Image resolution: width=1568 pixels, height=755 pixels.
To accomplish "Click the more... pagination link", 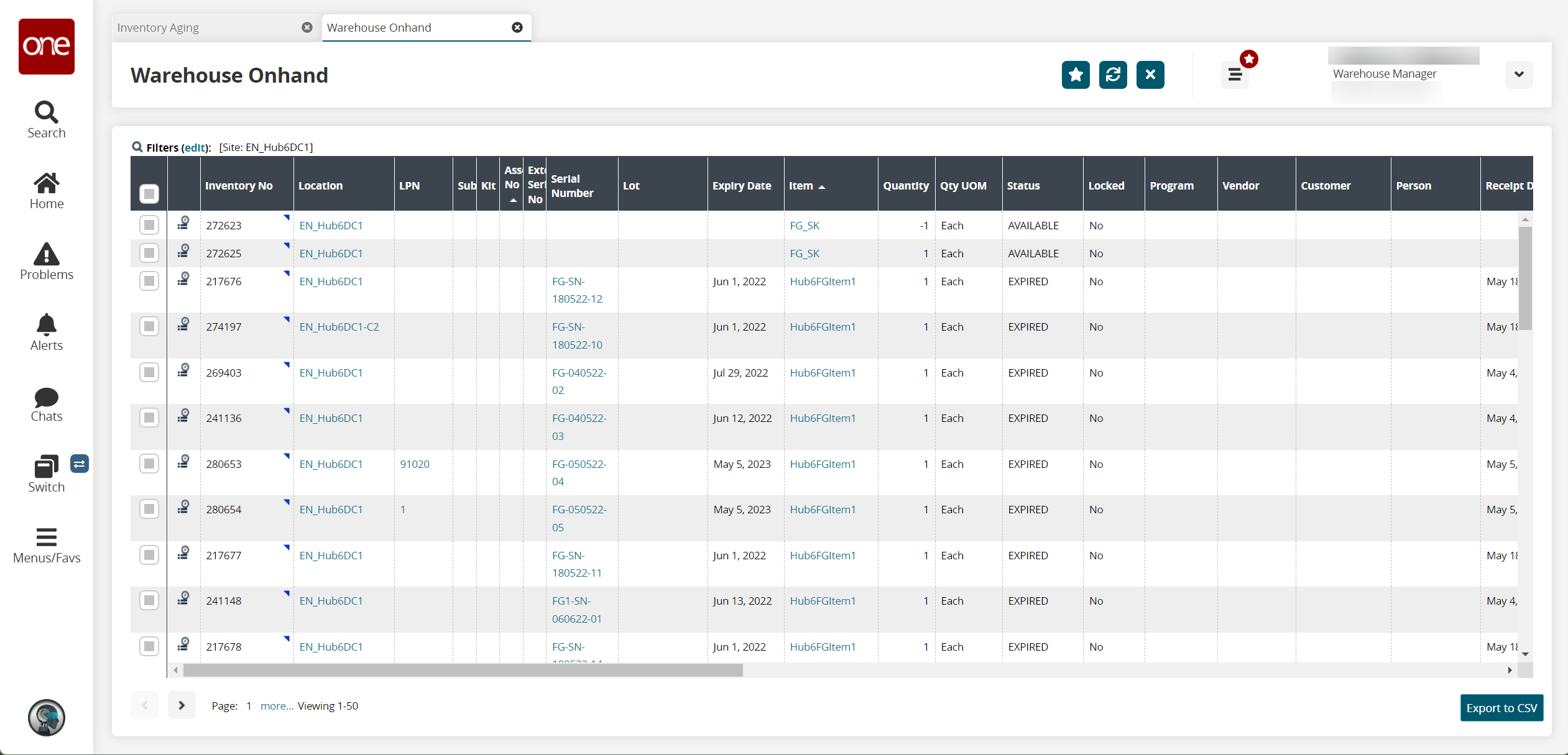I will click(277, 706).
